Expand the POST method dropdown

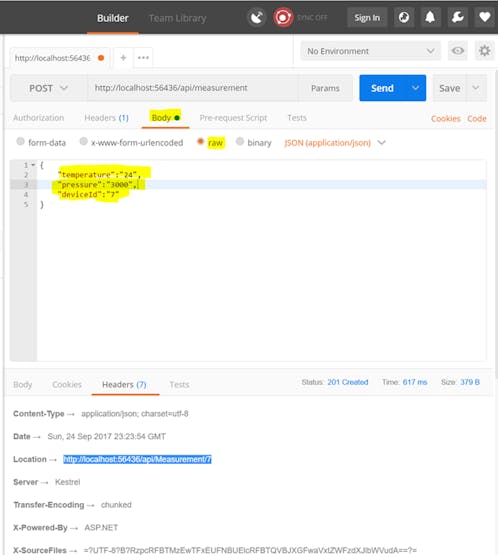[x=49, y=88]
